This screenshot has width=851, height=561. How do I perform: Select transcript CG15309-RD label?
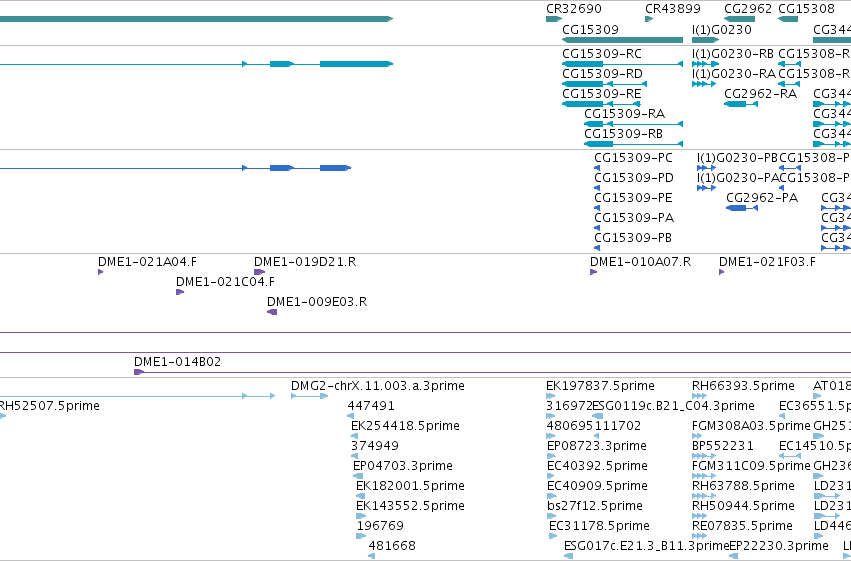pyautogui.click(x=602, y=74)
